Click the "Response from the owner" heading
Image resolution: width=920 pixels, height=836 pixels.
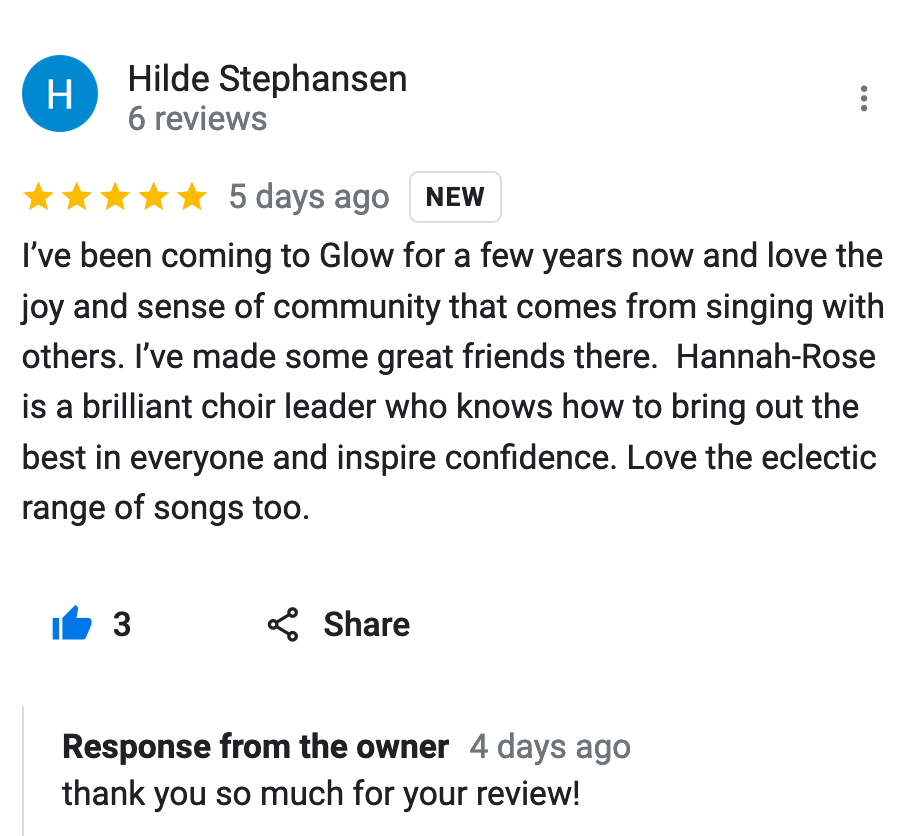pos(255,747)
